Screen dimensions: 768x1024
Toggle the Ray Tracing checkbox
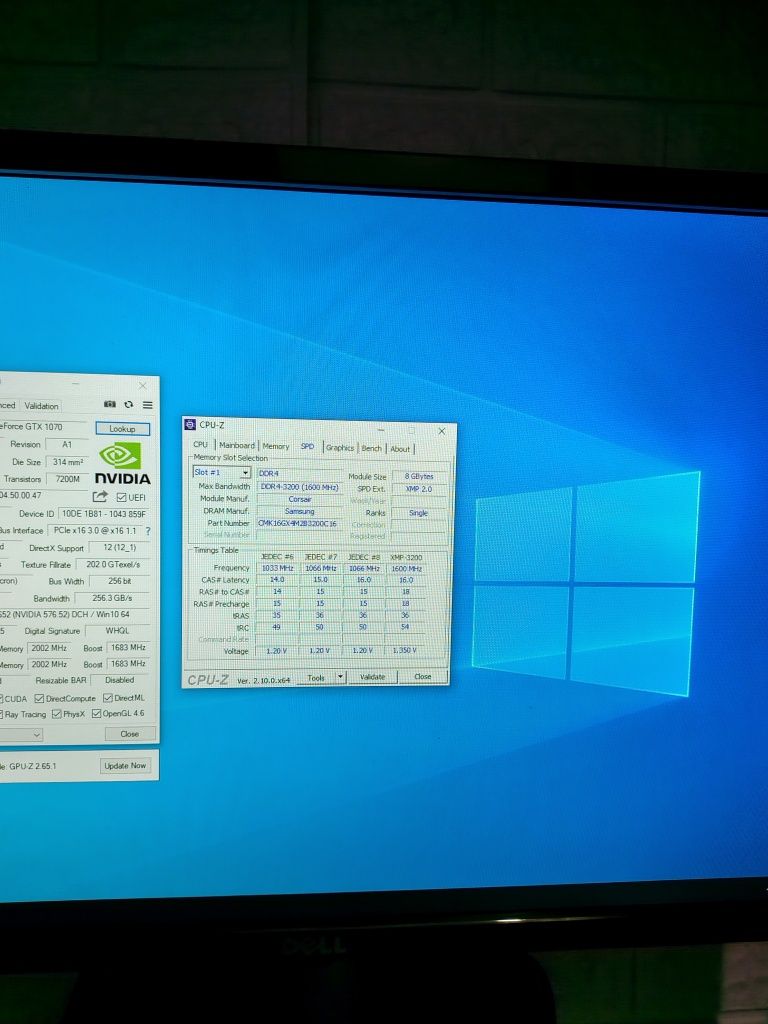pos(1,714)
